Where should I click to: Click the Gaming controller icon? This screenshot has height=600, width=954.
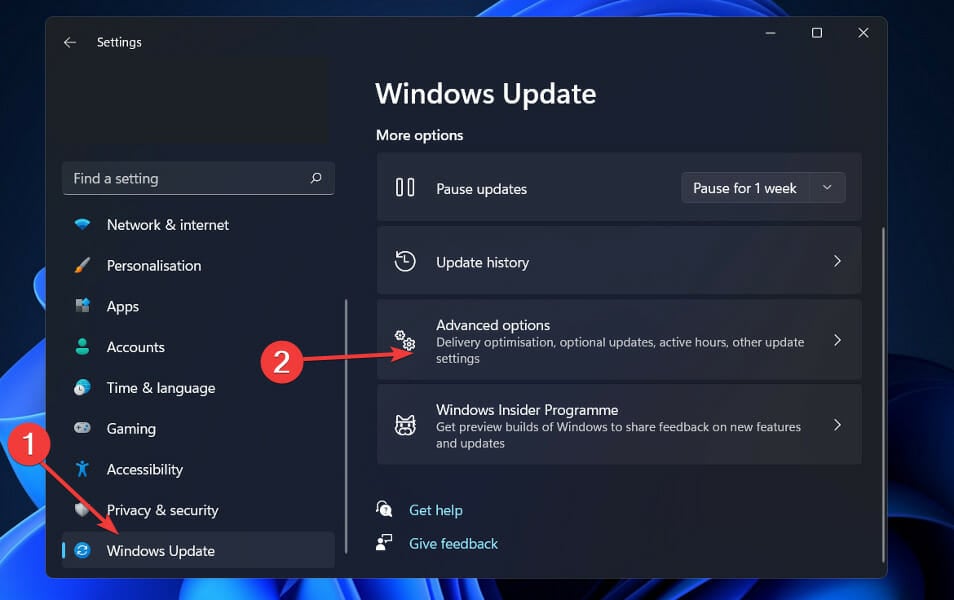pyautogui.click(x=82, y=428)
